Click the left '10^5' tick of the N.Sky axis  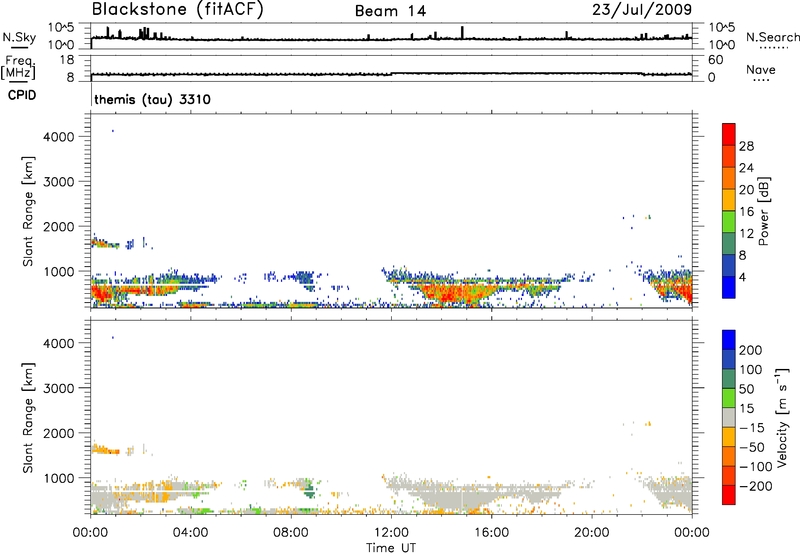(x=61, y=27)
